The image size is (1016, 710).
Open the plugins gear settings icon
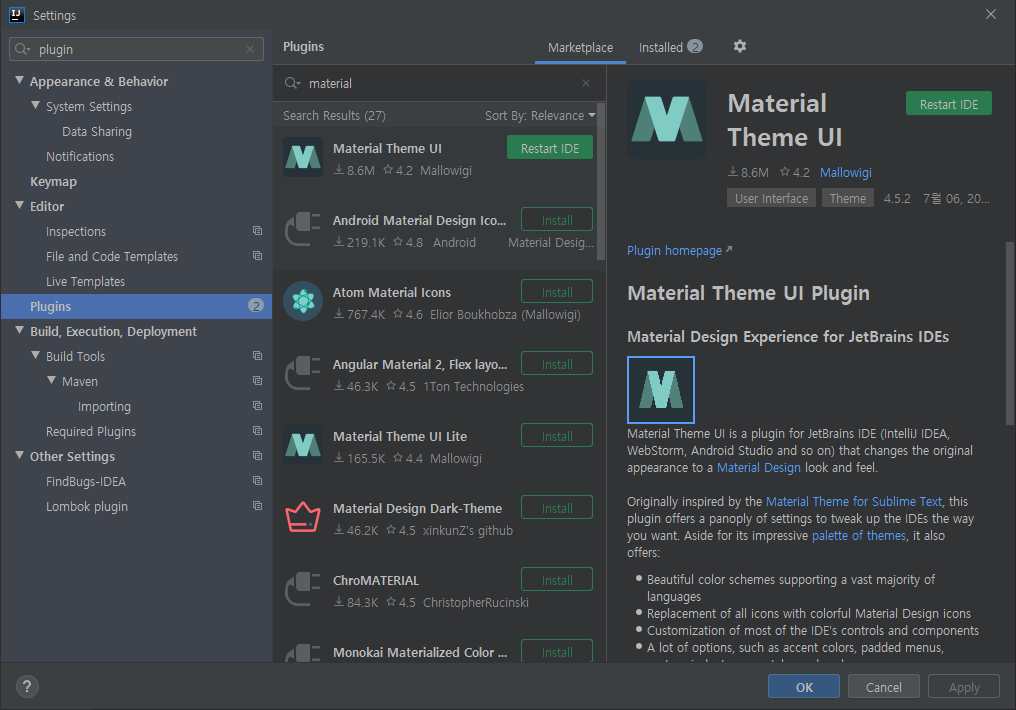point(739,46)
